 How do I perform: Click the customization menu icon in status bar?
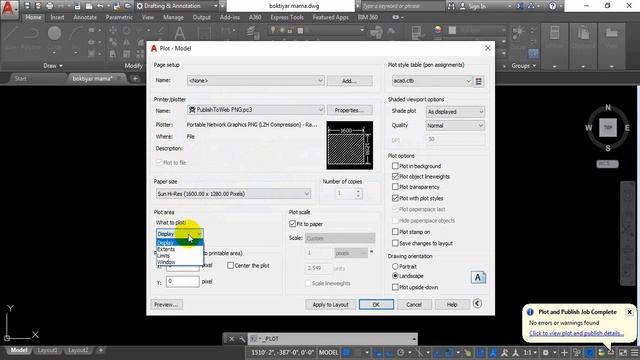tap(634, 352)
